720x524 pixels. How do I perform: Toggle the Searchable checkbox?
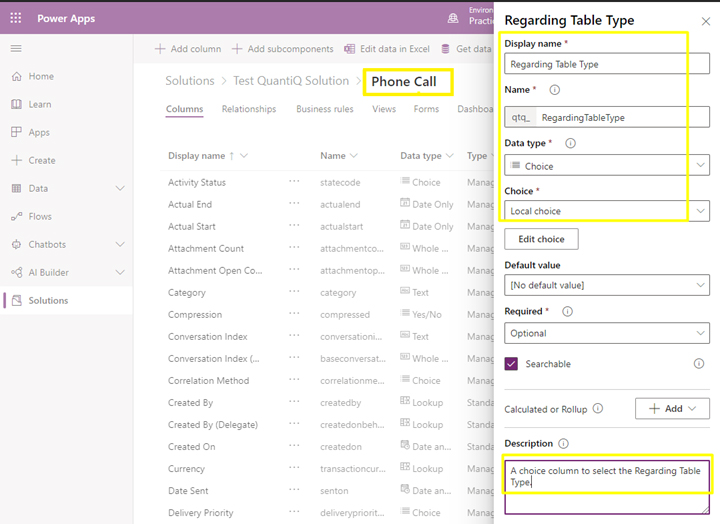coord(511,364)
